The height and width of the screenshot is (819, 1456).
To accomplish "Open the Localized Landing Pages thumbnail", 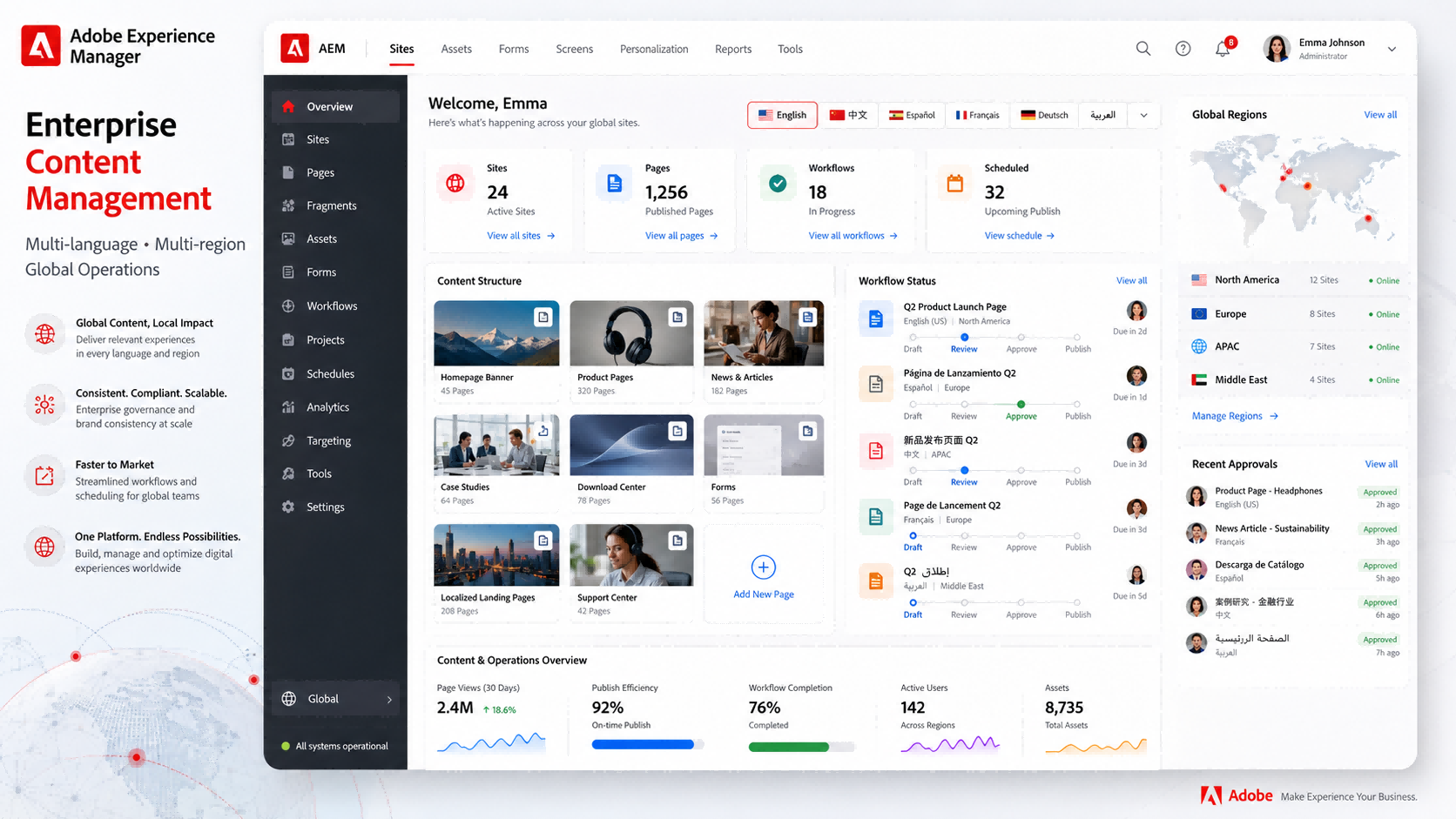I will pos(496,554).
